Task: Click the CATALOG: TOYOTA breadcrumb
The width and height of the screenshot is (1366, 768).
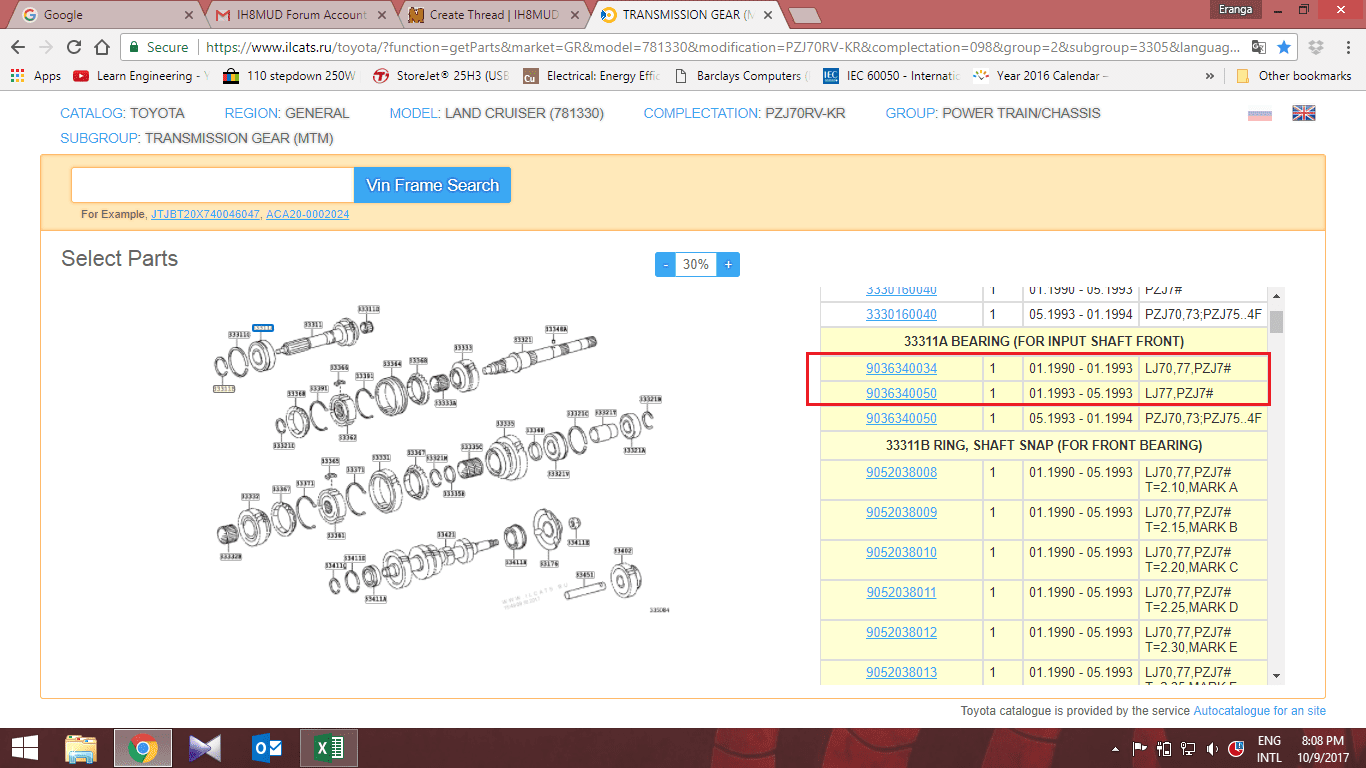Action: point(122,113)
